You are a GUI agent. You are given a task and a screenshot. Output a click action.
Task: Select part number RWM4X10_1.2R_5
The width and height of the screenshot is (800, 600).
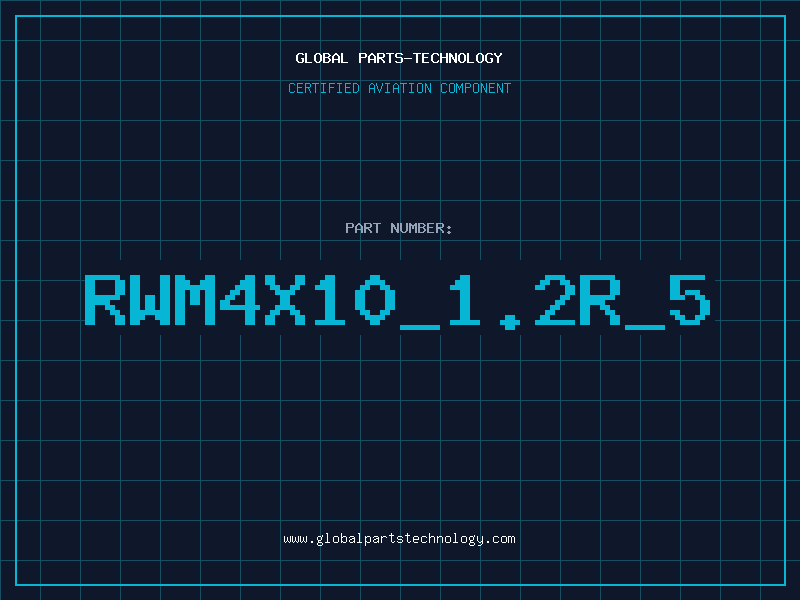click(x=397, y=302)
